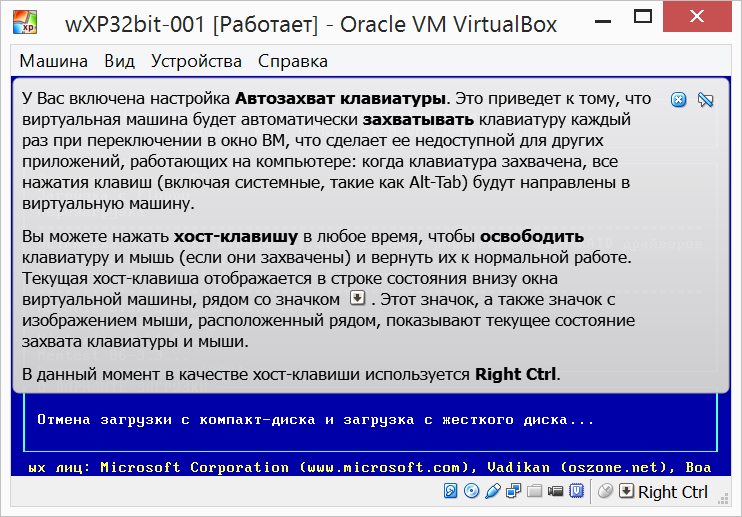Minimize the VirtualBox window
This screenshot has width=742, height=517.
[x=602, y=21]
